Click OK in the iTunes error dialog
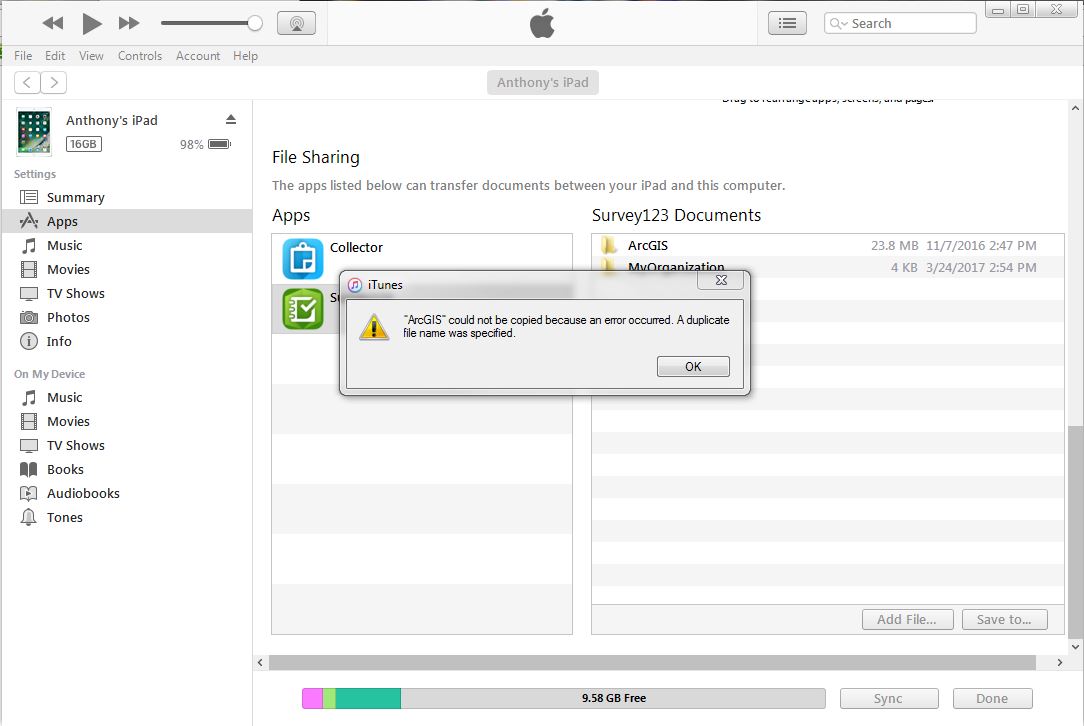Viewport: 1084px width, 726px height. [x=693, y=366]
